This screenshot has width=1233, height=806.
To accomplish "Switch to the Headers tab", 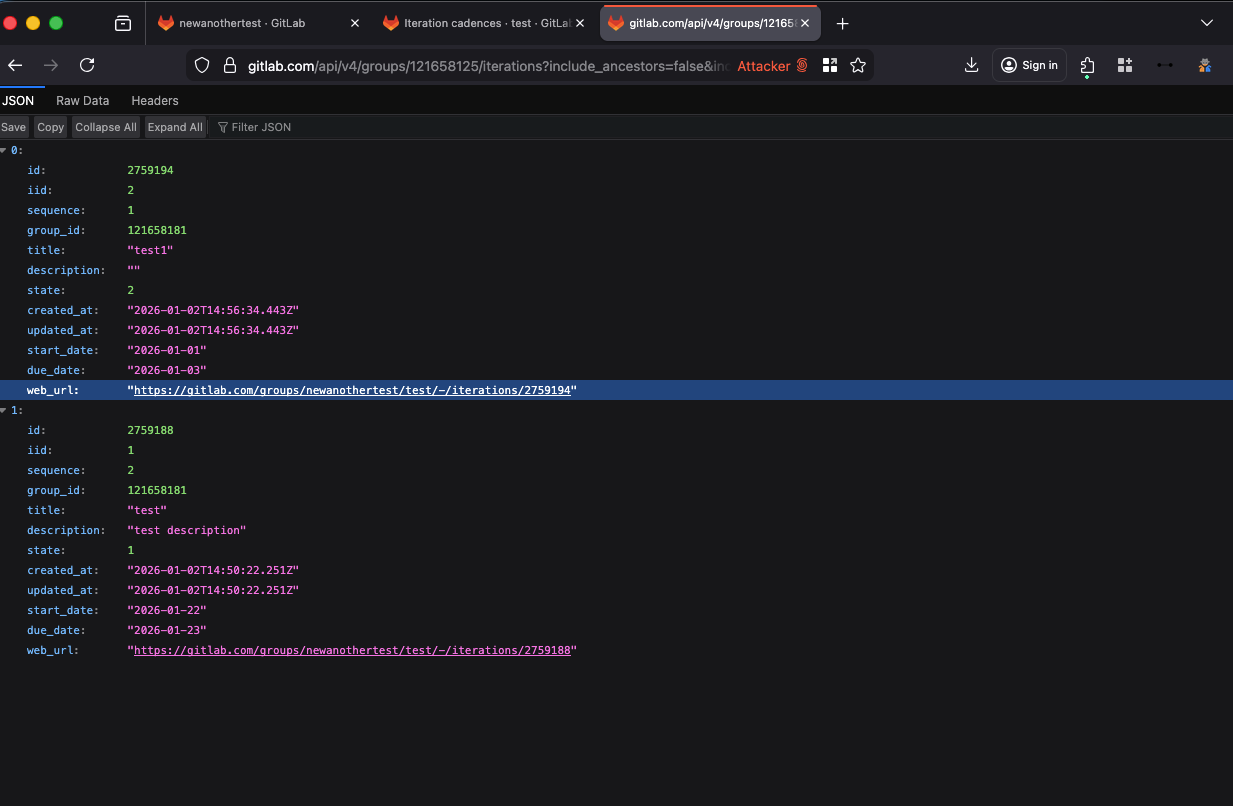I will click(154, 100).
